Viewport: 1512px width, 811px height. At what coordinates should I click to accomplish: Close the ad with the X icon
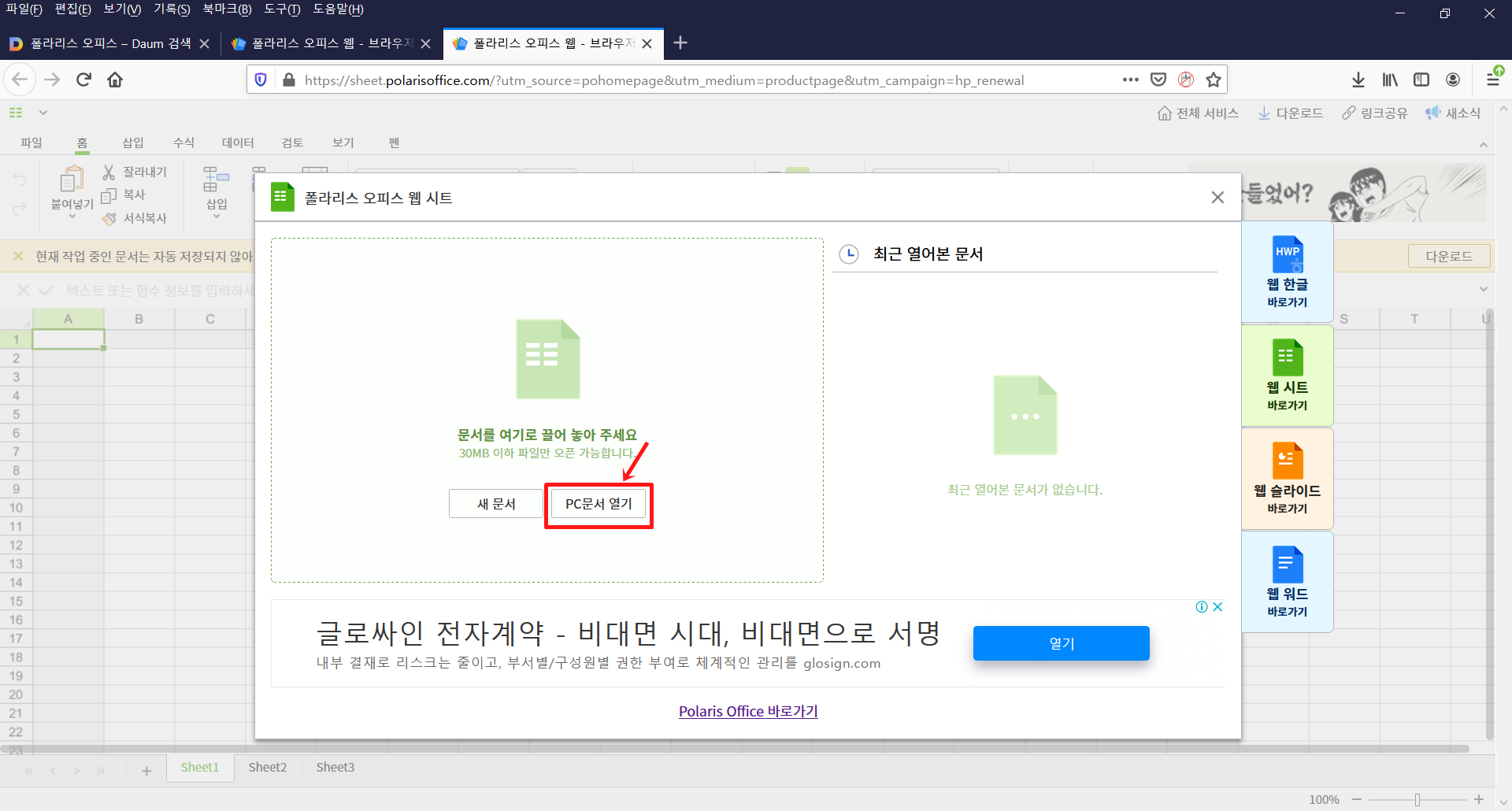click(1217, 606)
